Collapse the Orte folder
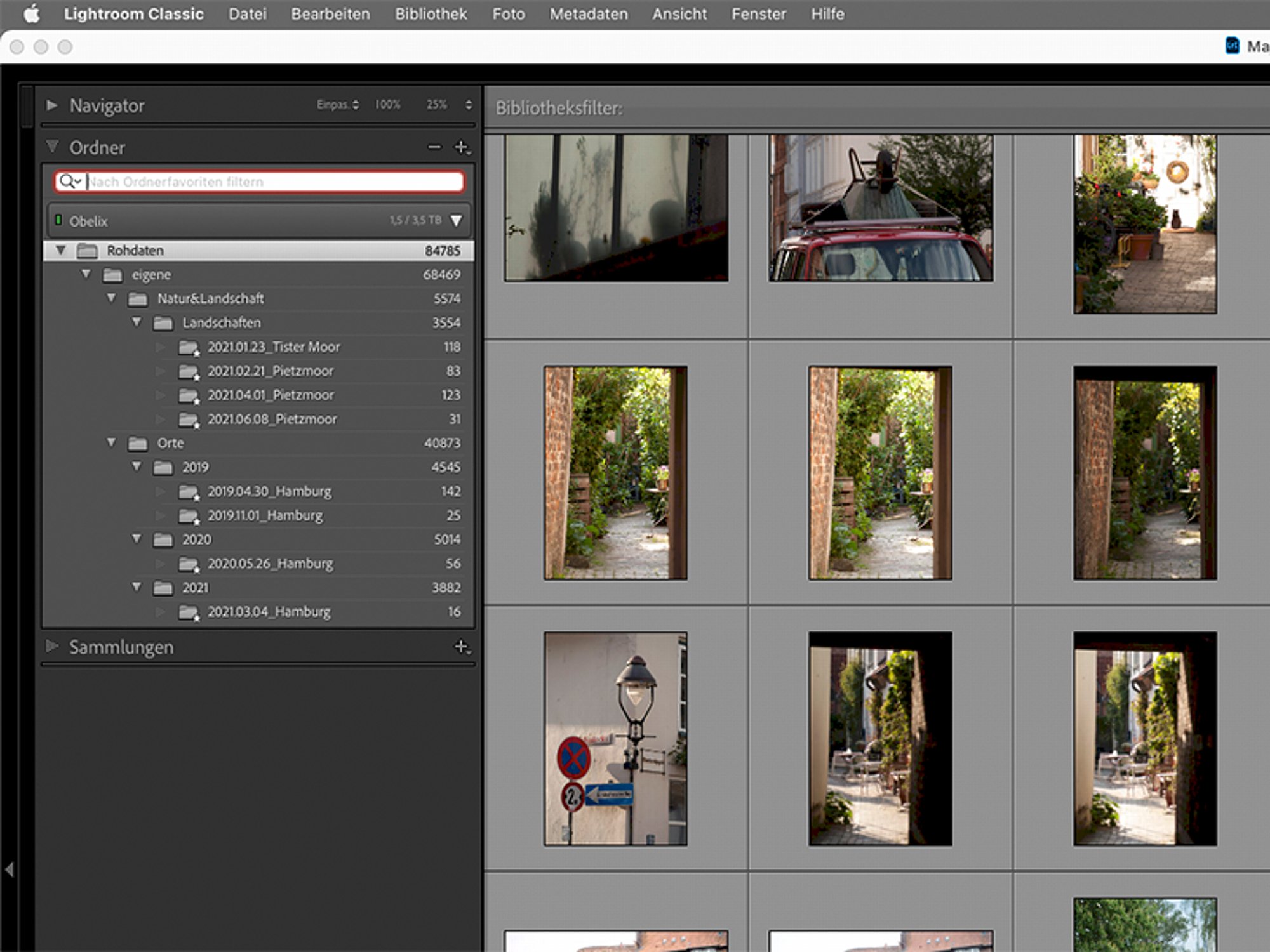 click(x=112, y=442)
